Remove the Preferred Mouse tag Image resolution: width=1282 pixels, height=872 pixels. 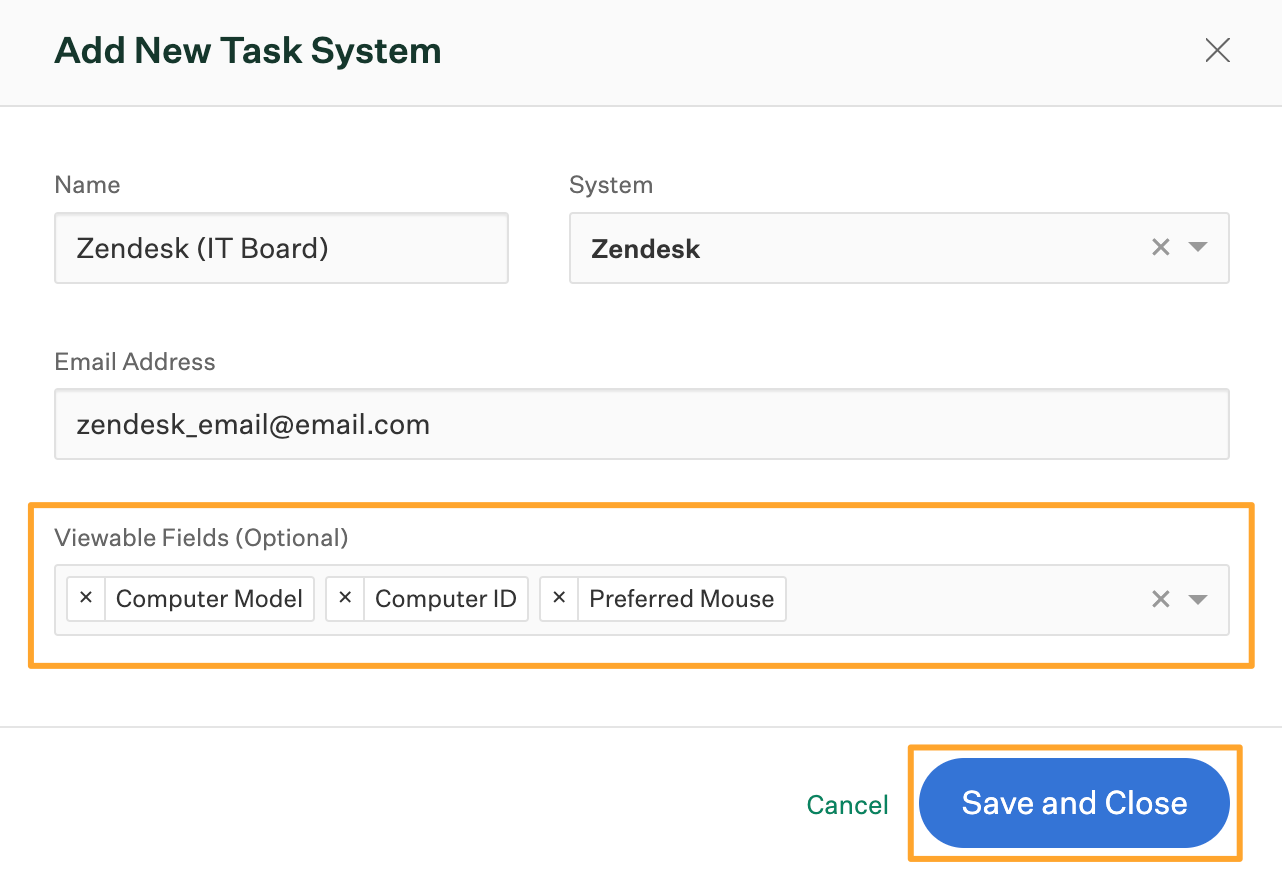(x=559, y=598)
